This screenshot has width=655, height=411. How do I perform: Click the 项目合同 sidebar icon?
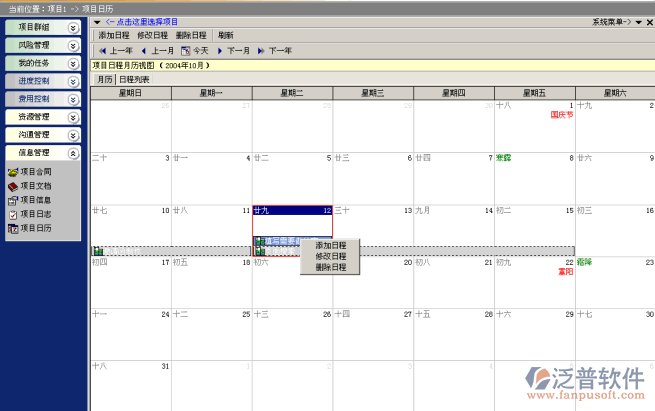12,172
